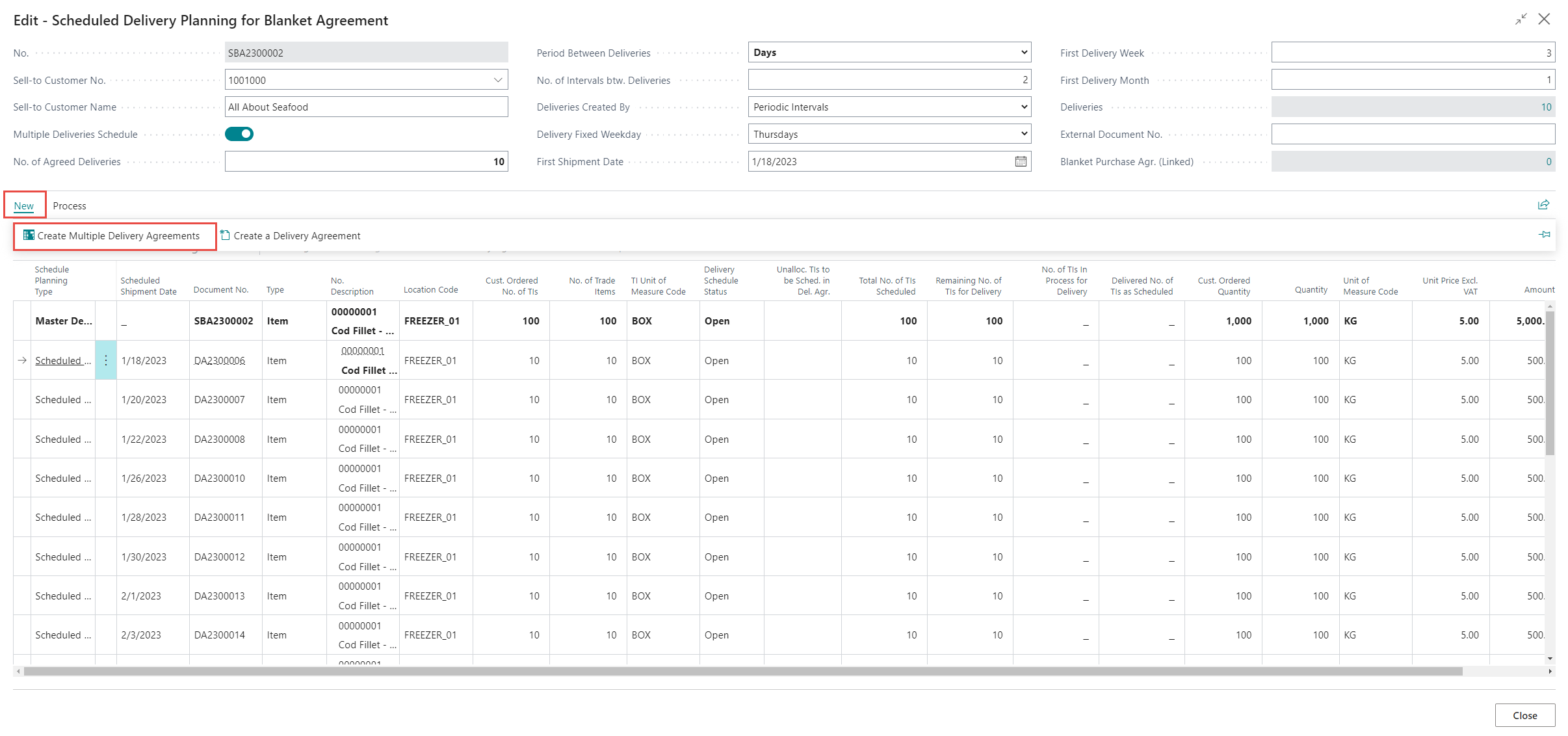Image resolution: width=1568 pixels, height=736 pixels.
Task: Expand the Period Between Deliveries dropdown
Action: coord(1024,52)
